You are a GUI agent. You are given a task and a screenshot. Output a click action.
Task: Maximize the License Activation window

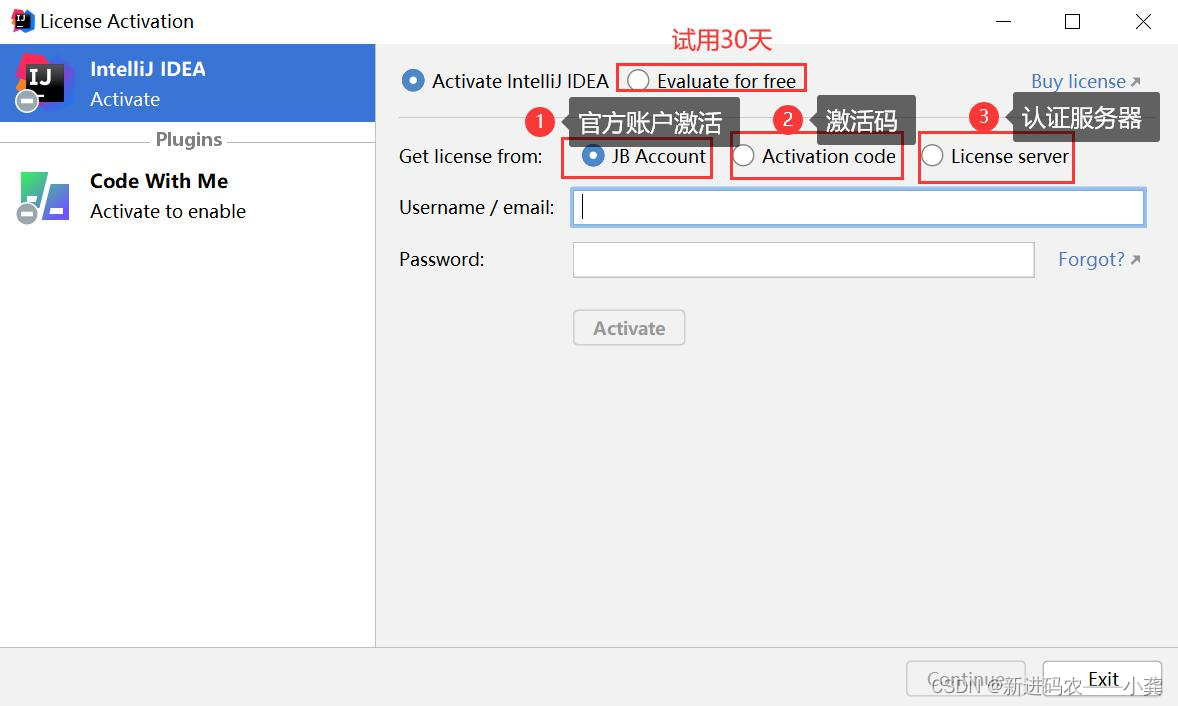click(1072, 21)
